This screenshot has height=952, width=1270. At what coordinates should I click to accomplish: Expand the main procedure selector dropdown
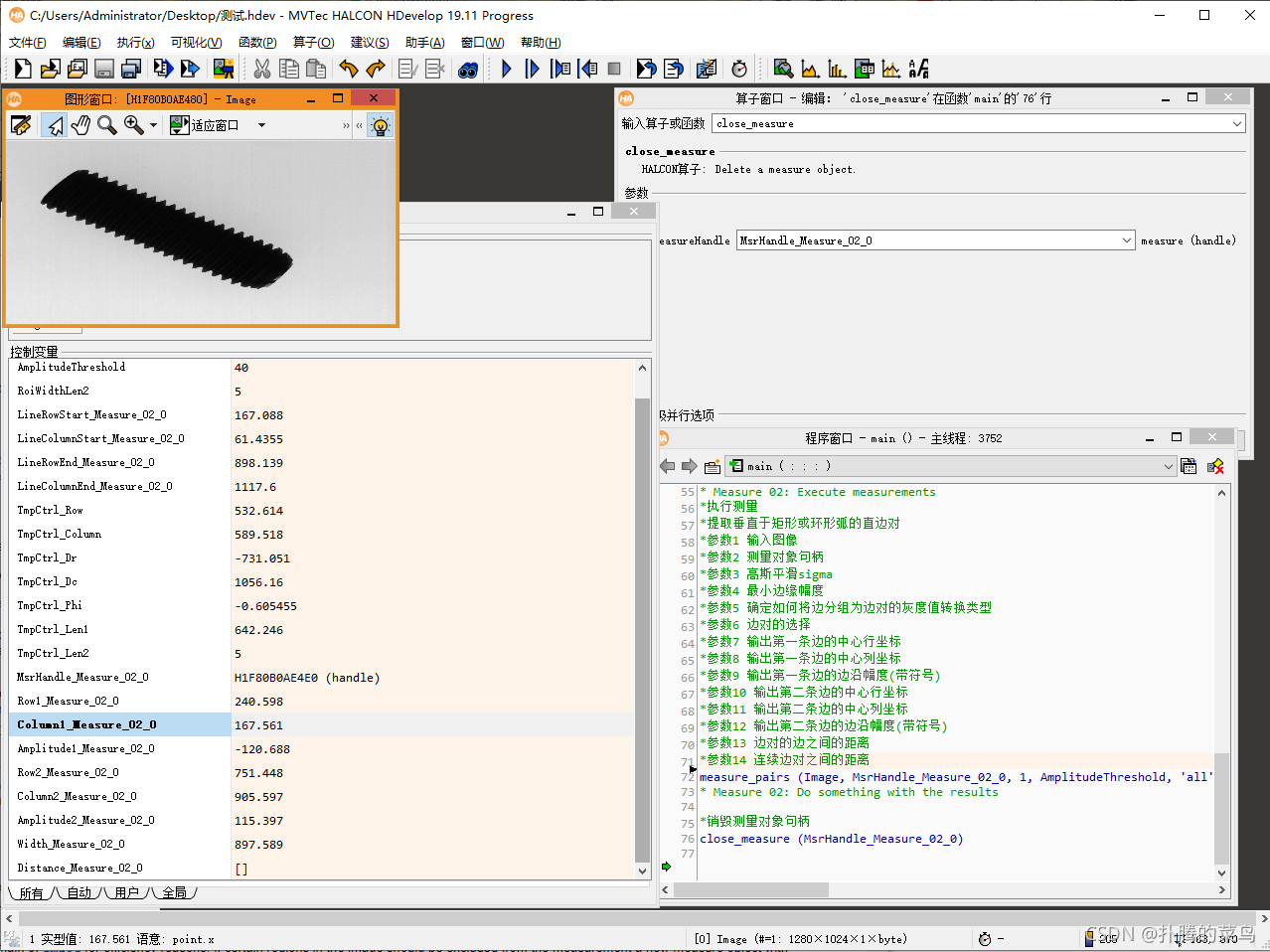point(1168,466)
